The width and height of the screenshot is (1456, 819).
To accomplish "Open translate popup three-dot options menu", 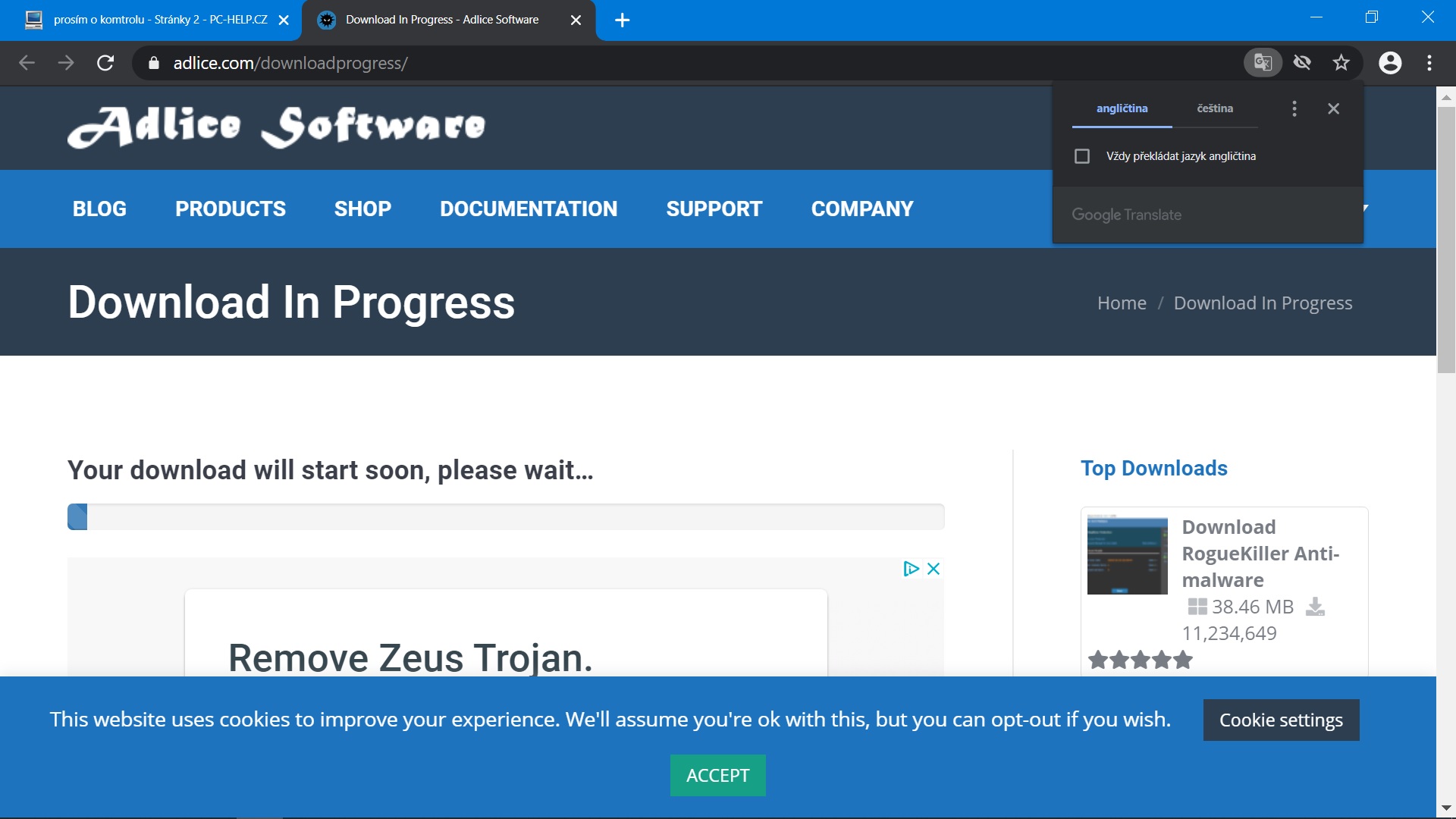I will [x=1294, y=108].
